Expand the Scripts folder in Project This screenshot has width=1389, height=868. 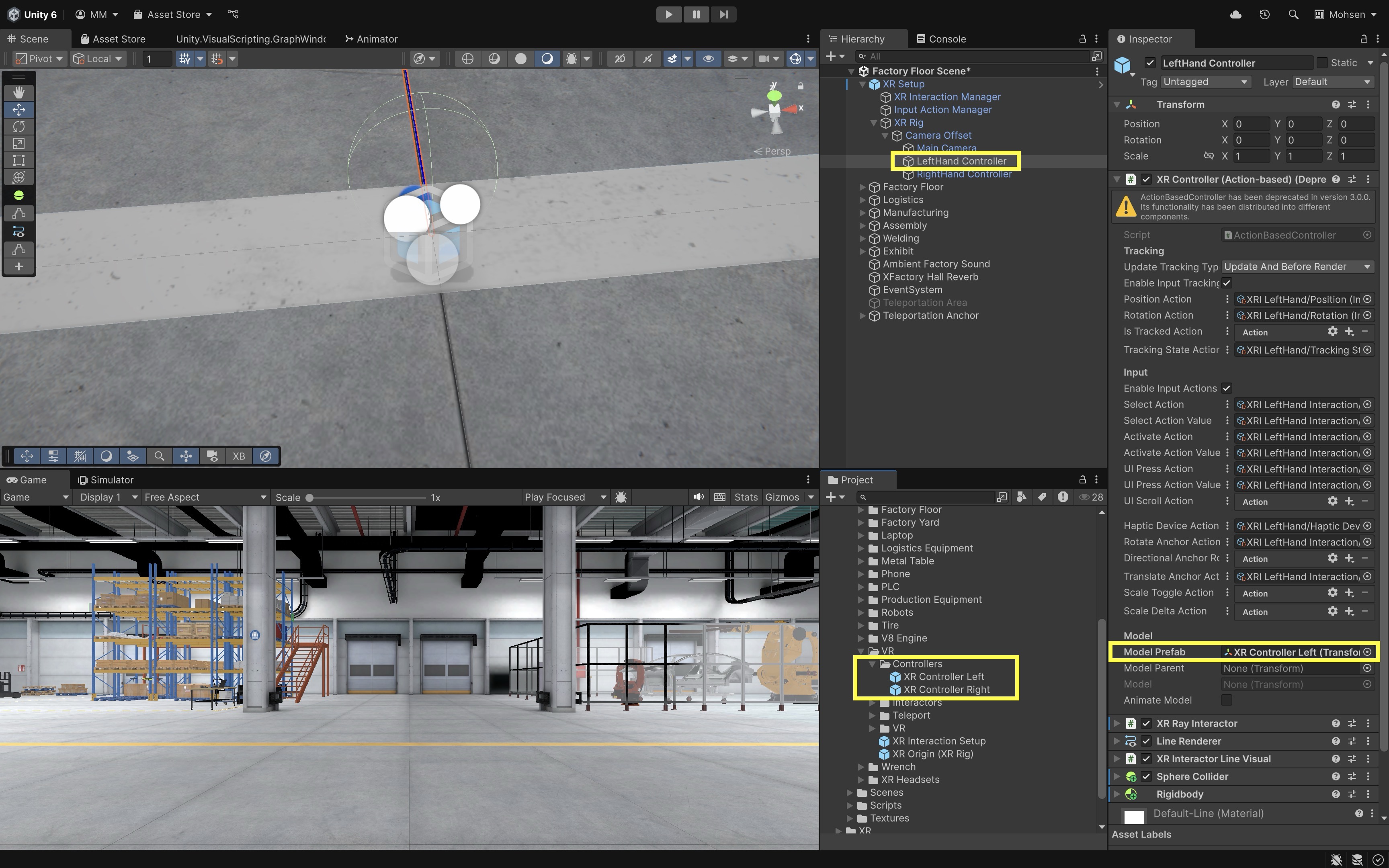coord(850,805)
